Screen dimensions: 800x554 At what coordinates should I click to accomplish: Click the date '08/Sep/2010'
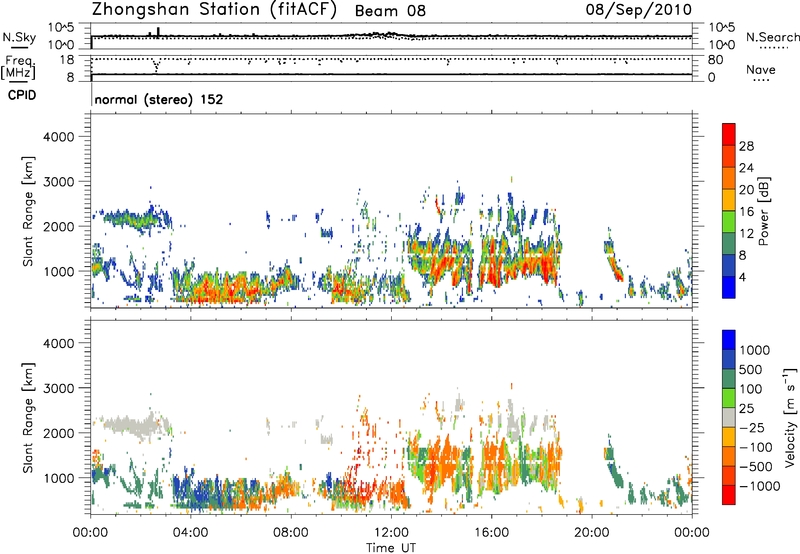tap(638, 10)
